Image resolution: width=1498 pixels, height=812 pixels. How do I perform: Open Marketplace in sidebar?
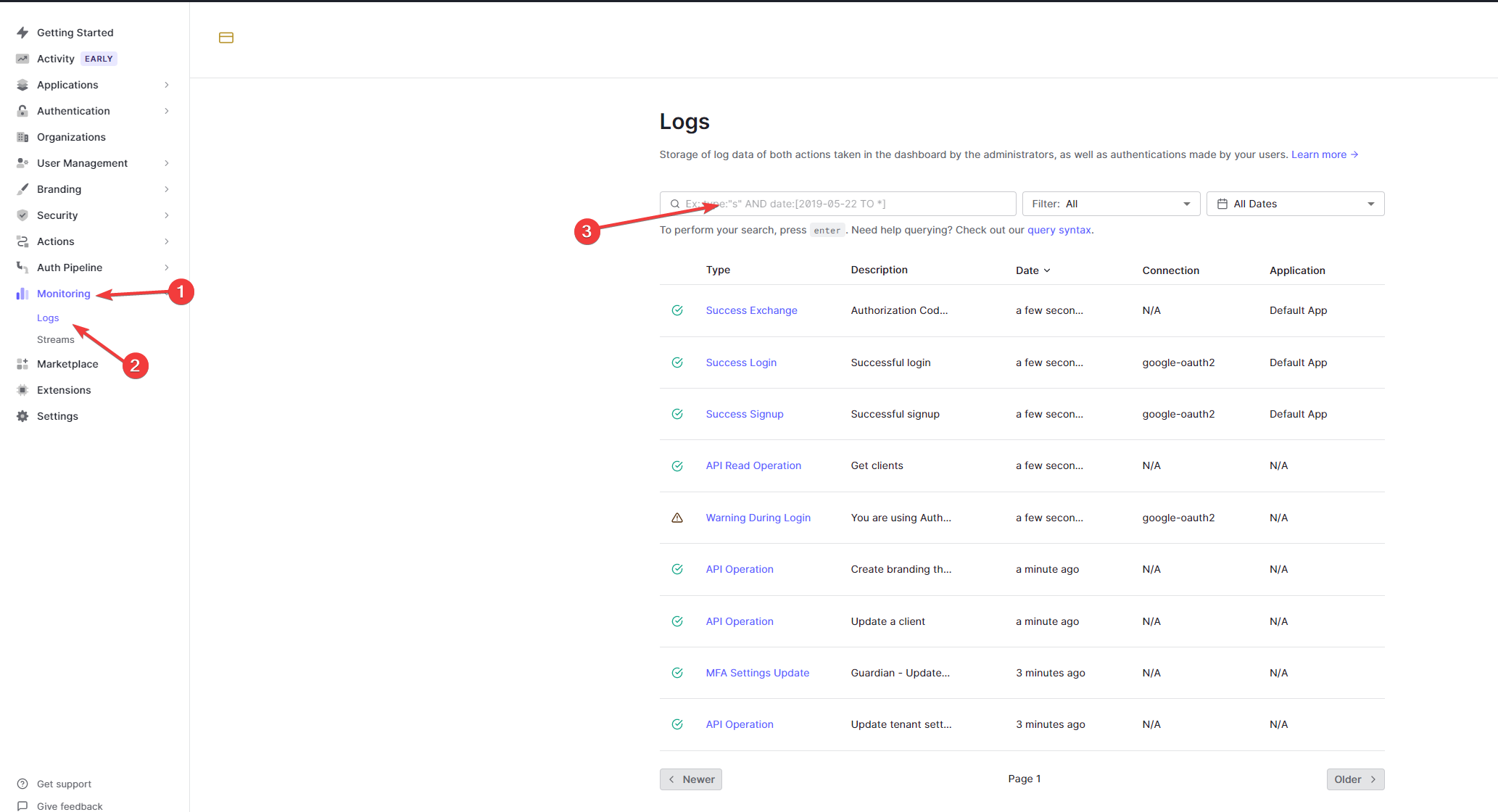pos(67,364)
